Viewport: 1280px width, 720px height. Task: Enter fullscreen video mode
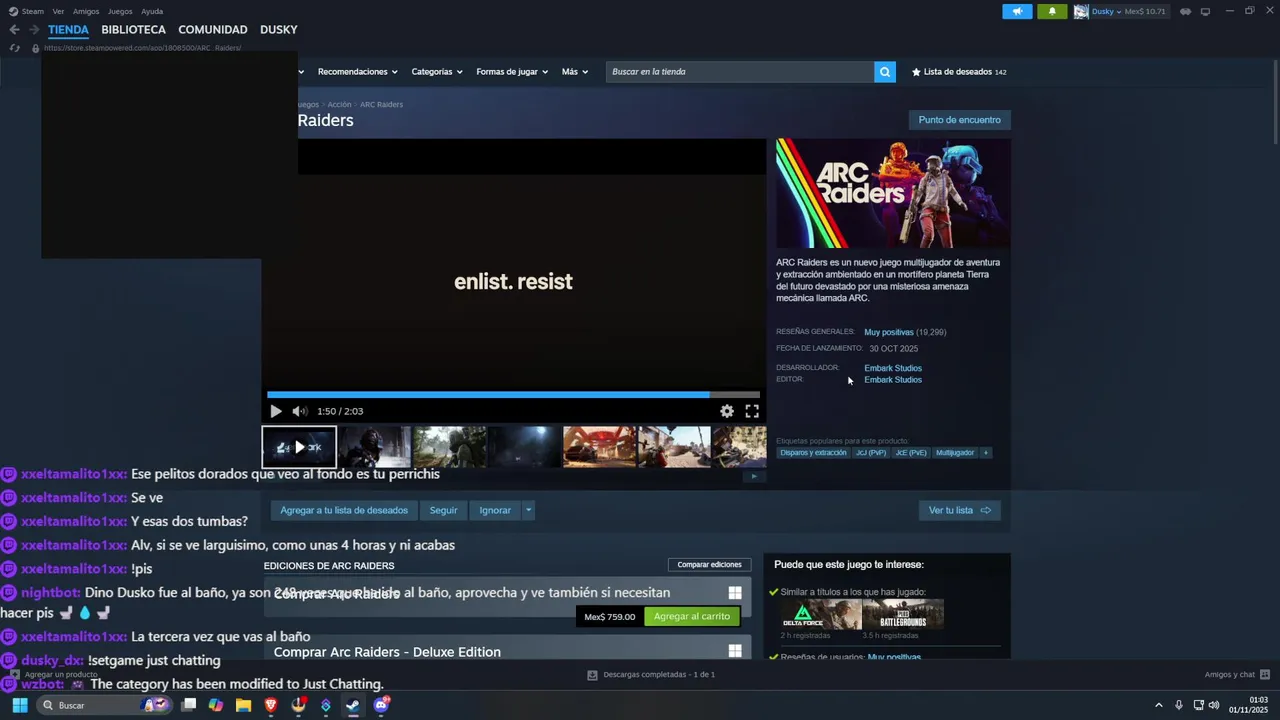point(752,411)
